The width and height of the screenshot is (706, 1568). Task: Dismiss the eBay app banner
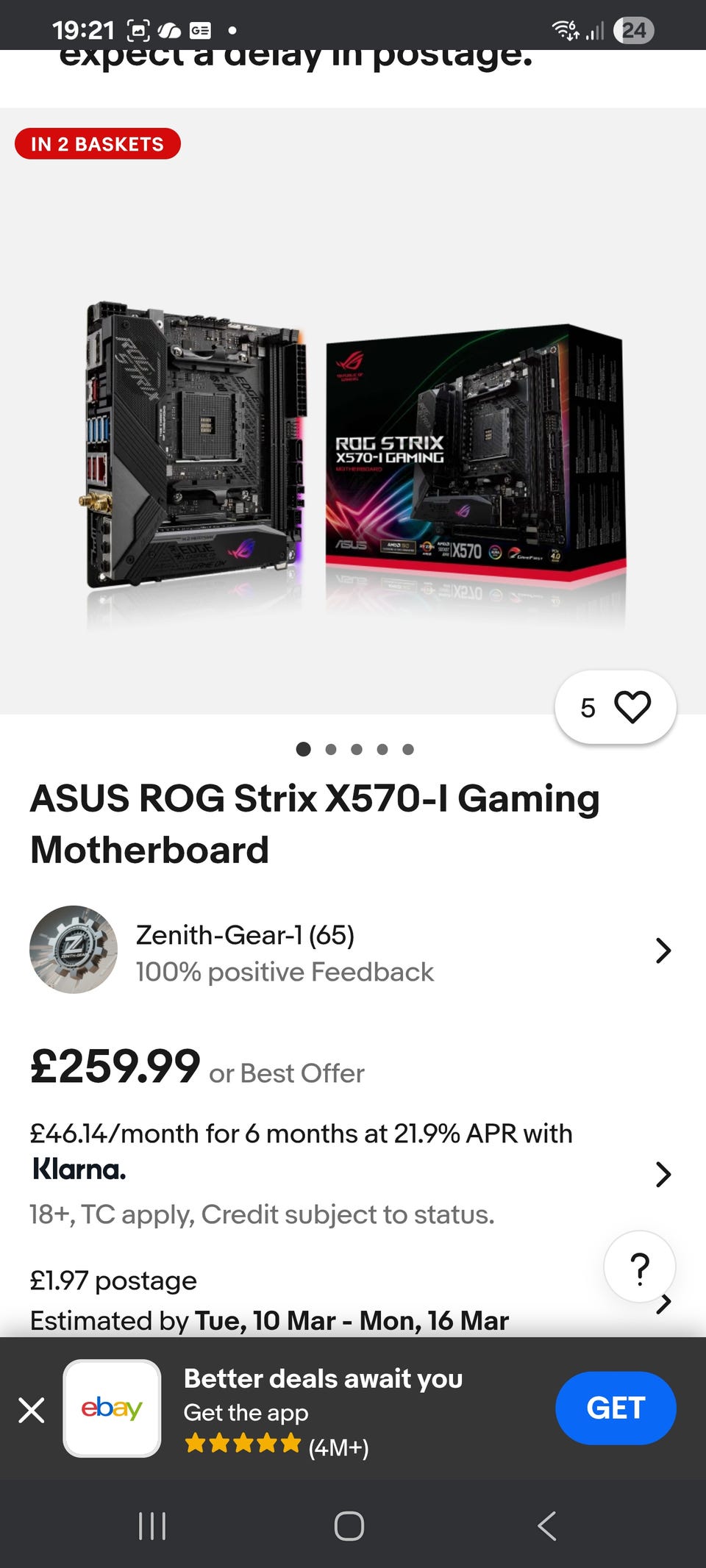[32, 1410]
